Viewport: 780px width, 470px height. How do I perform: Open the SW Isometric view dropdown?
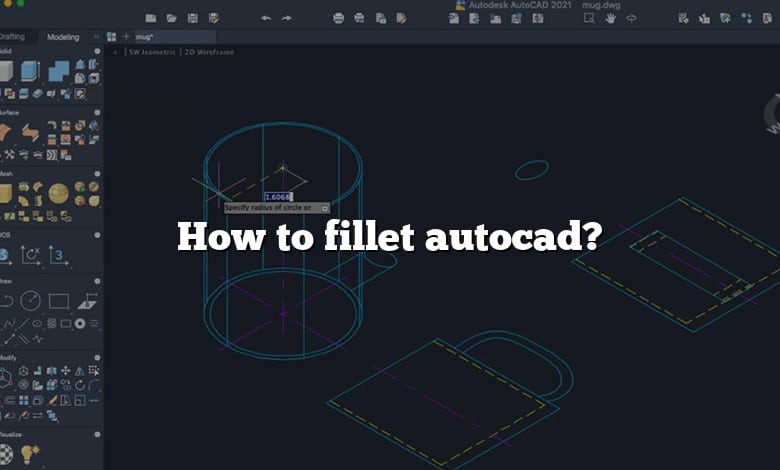click(152, 52)
